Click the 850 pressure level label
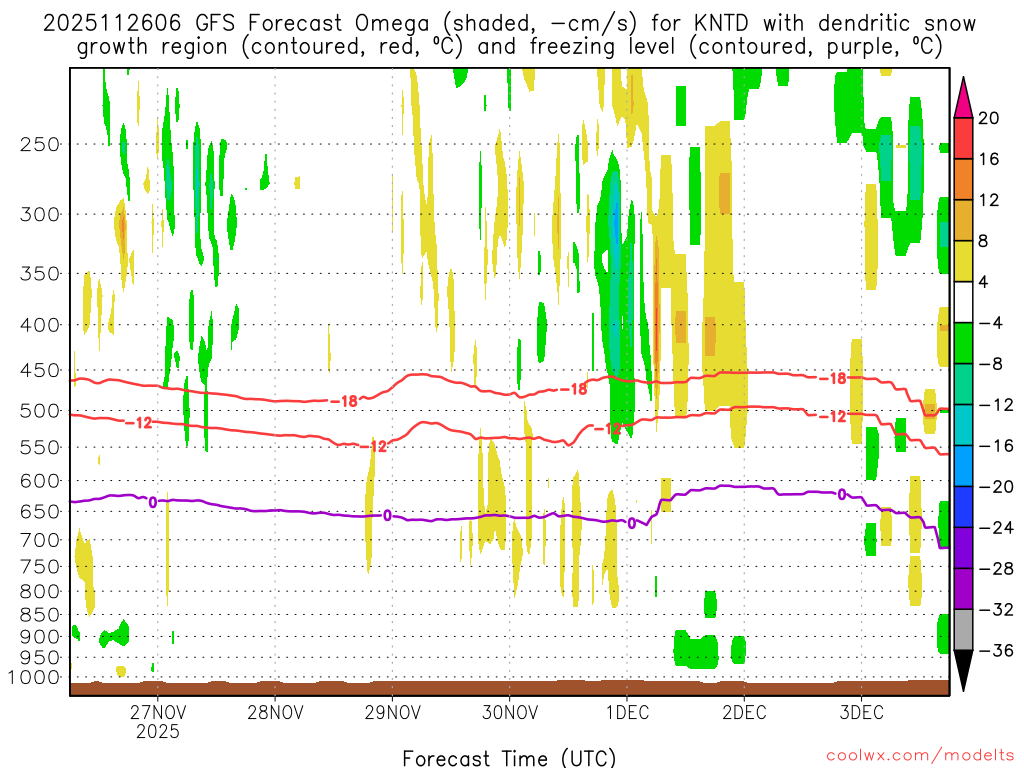 click(x=40, y=615)
